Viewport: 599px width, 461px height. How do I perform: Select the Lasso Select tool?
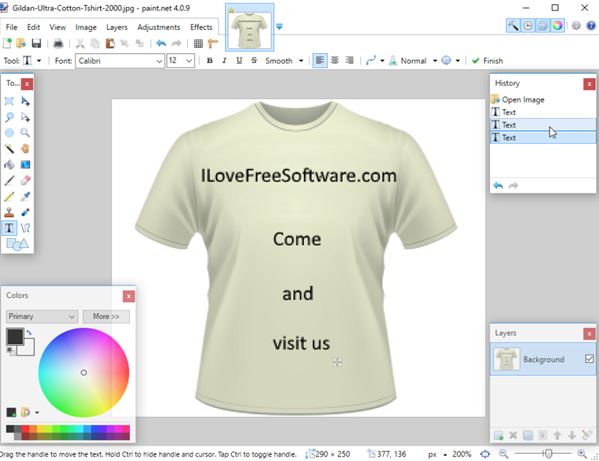coord(9,117)
